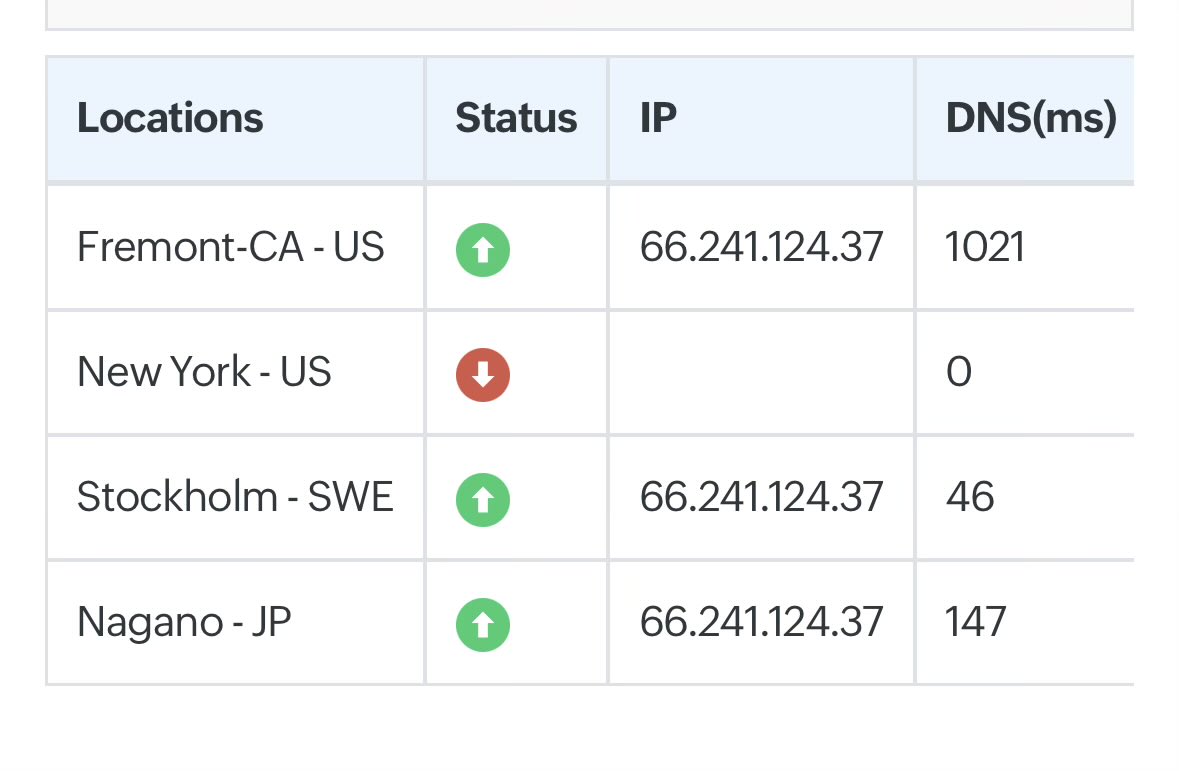Click the DNS(ms) column header
1179x771 pixels.
point(1030,119)
